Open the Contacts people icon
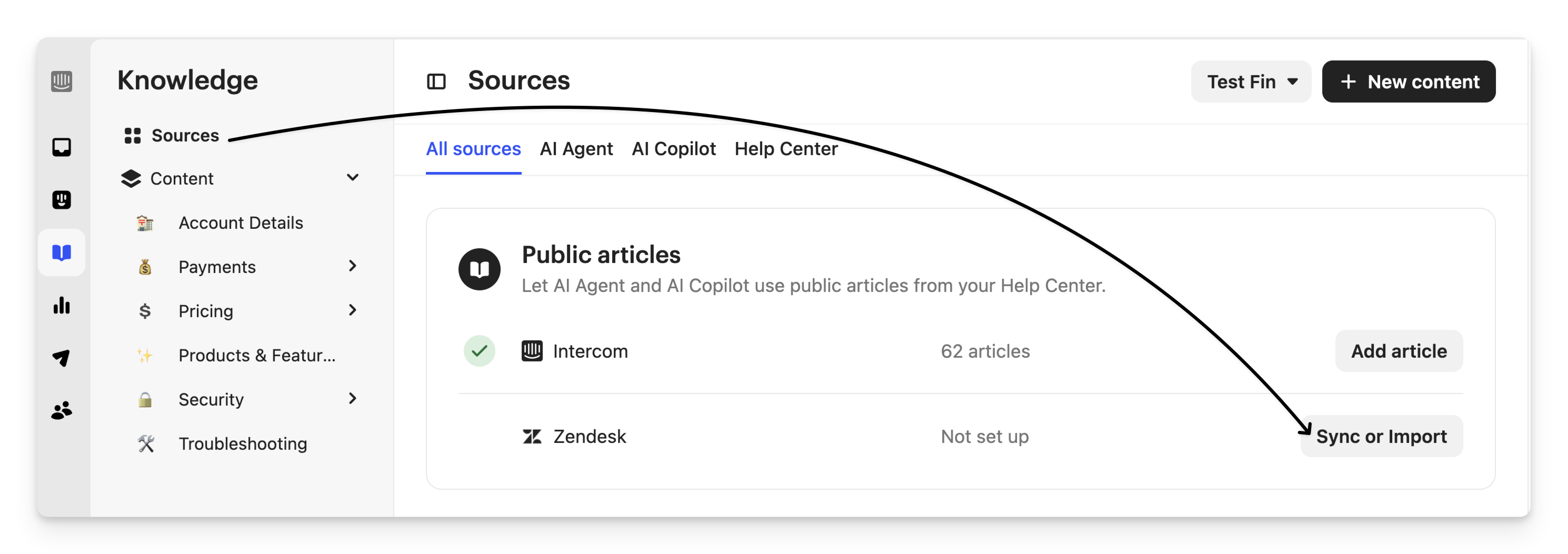Screen dimensions: 1568x554 pyautogui.click(x=62, y=411)
